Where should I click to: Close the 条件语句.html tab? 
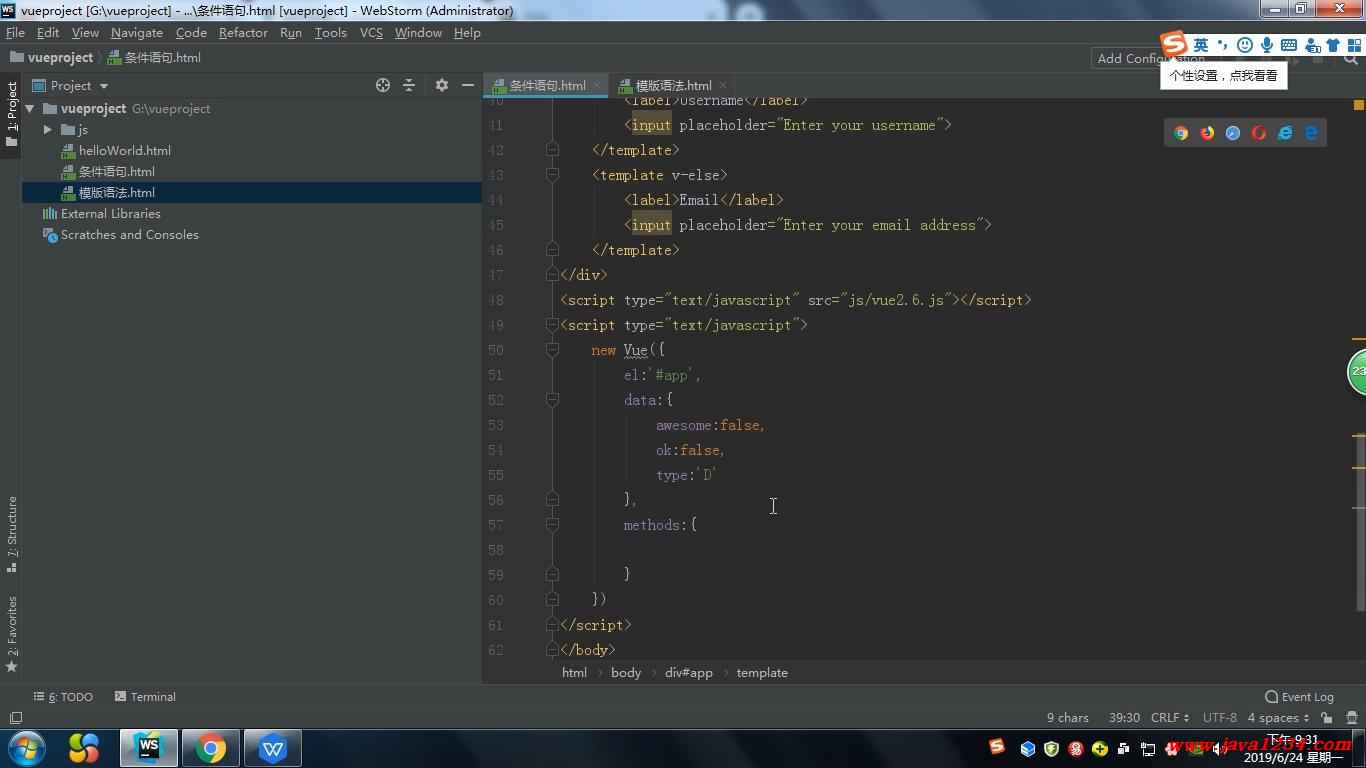coord(598,85)
